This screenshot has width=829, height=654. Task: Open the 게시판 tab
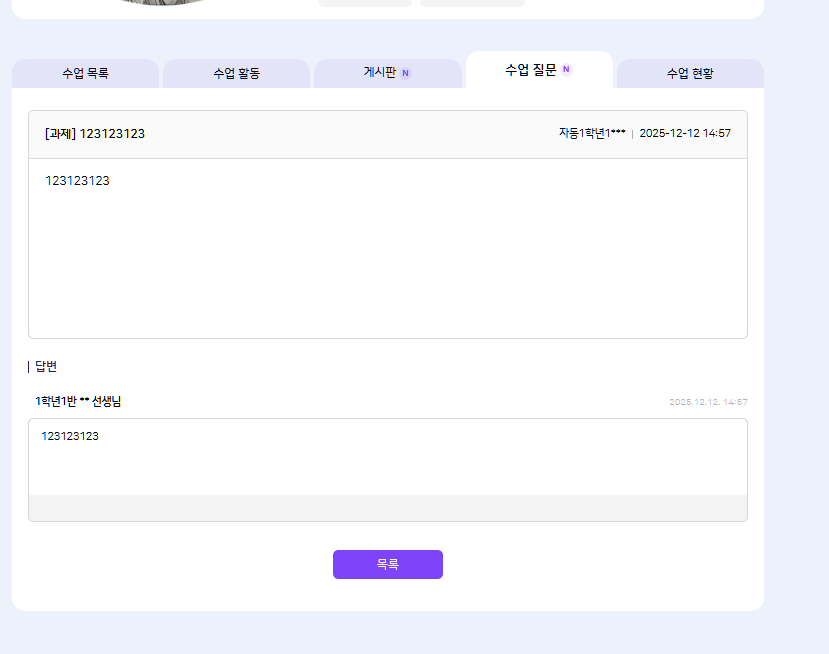coord(380,73)
